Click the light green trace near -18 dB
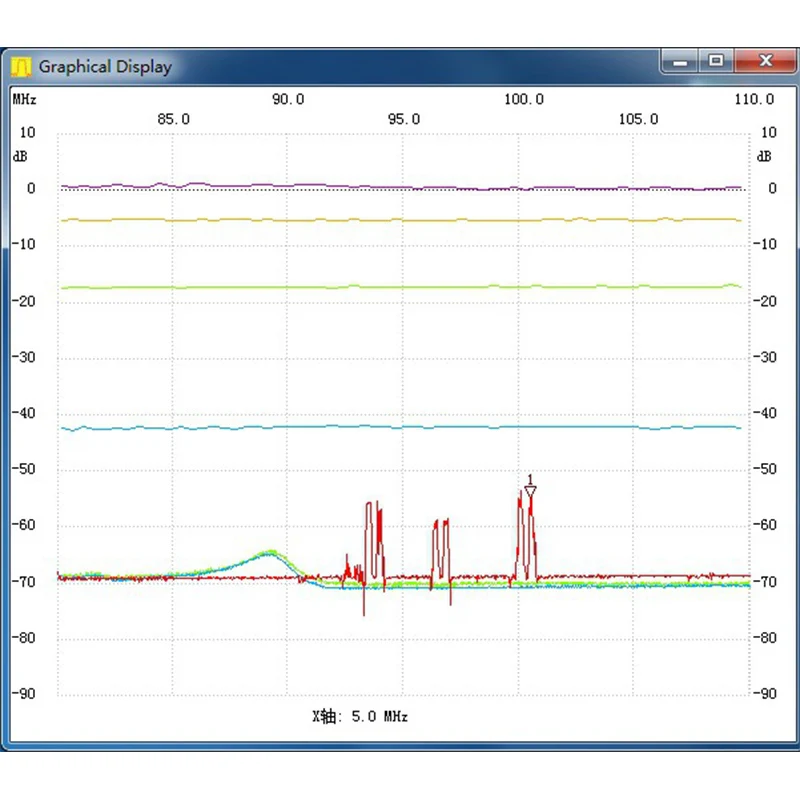800x800 pixels. [401, 287]
